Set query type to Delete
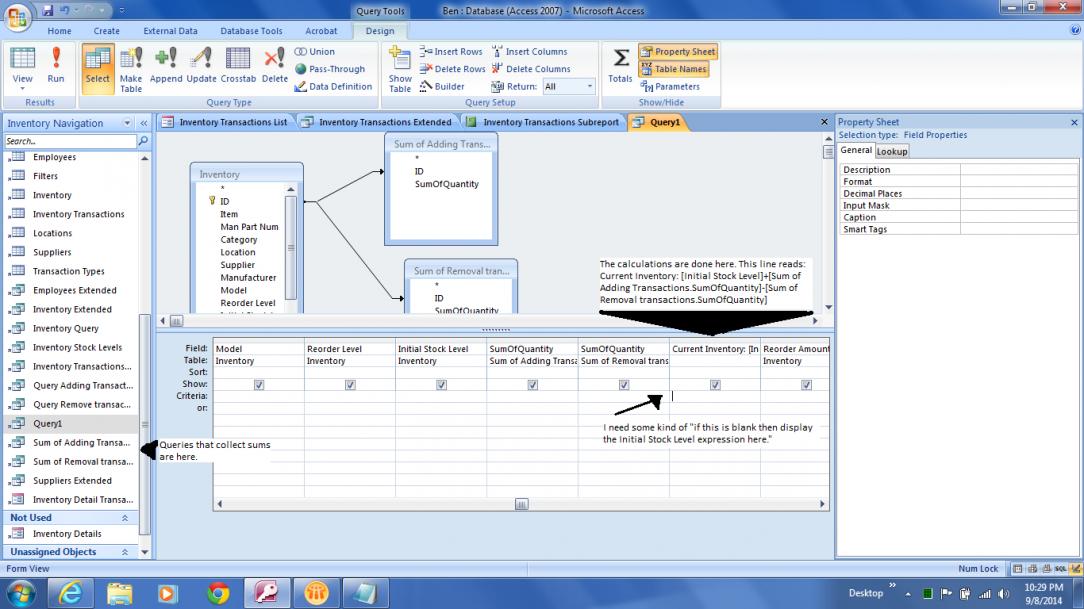 click(x=274, y=66)
